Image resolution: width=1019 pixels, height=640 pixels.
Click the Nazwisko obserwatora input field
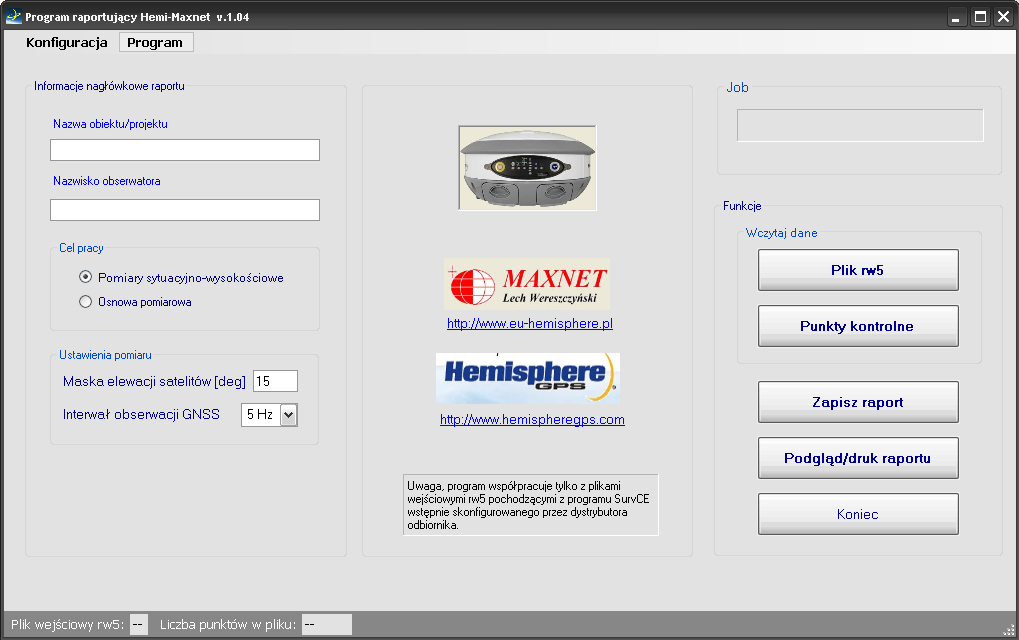[185, 210]
